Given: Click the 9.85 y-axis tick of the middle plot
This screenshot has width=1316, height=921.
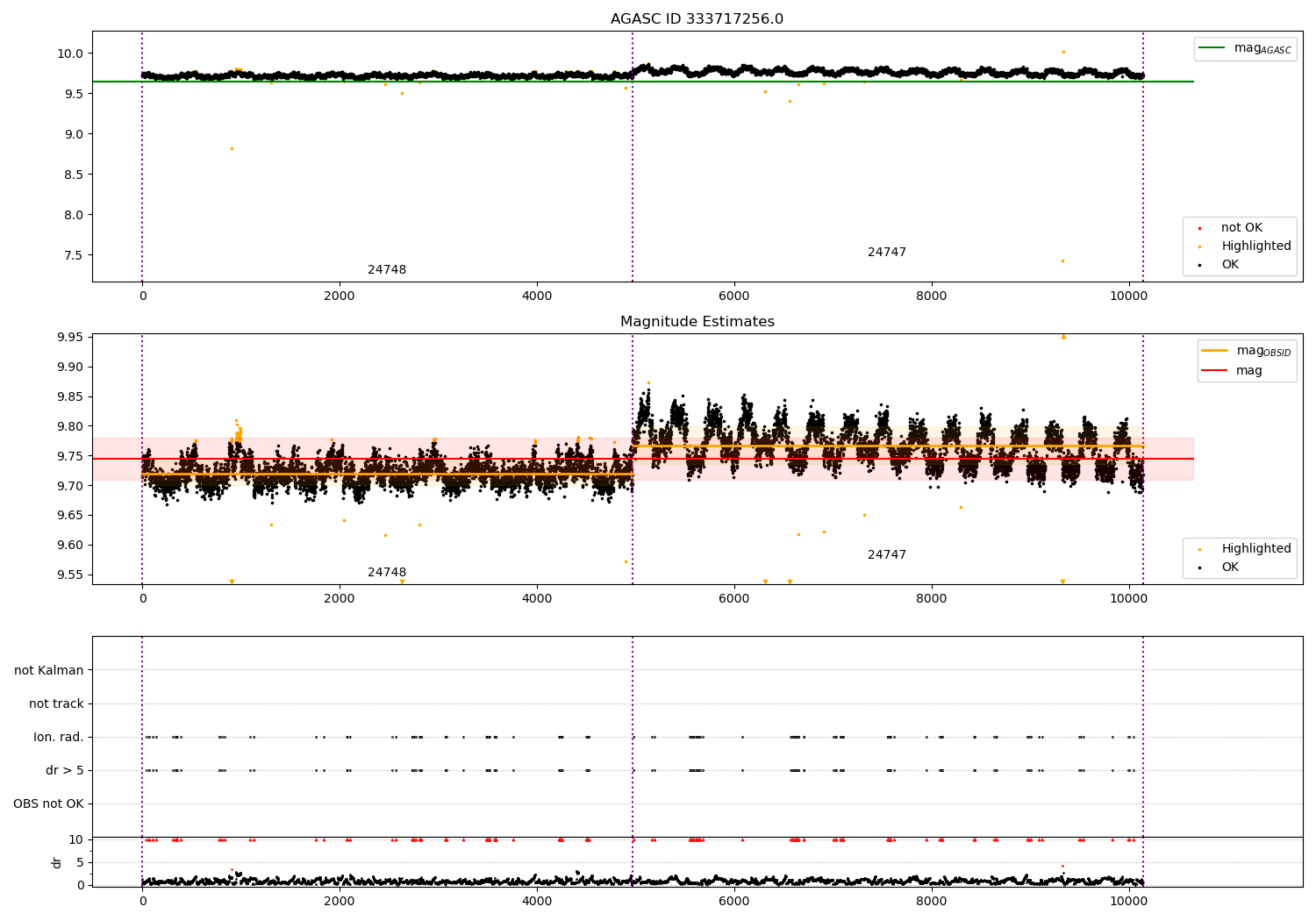Looking at the screenshot, I should pyautogui.click(x=69, y=396).
